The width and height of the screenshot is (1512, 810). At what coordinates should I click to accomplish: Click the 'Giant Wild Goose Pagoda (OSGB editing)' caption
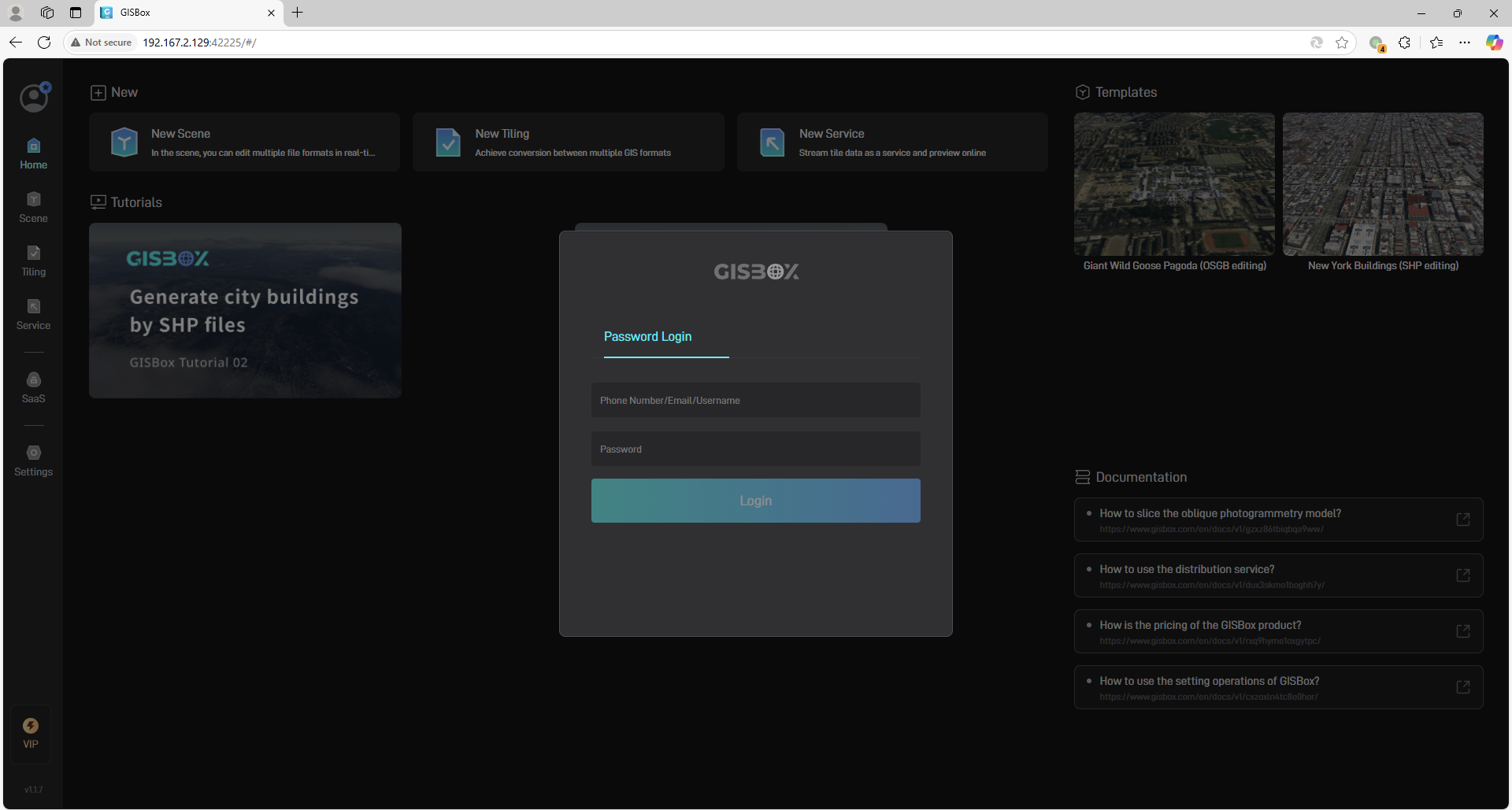coord(1175,266)
